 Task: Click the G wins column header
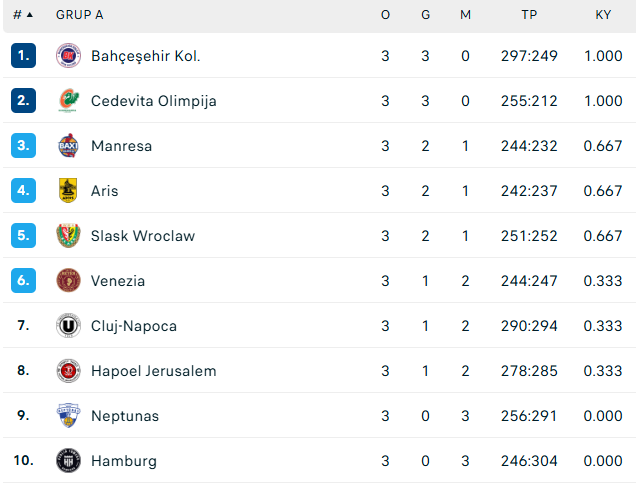425,15
